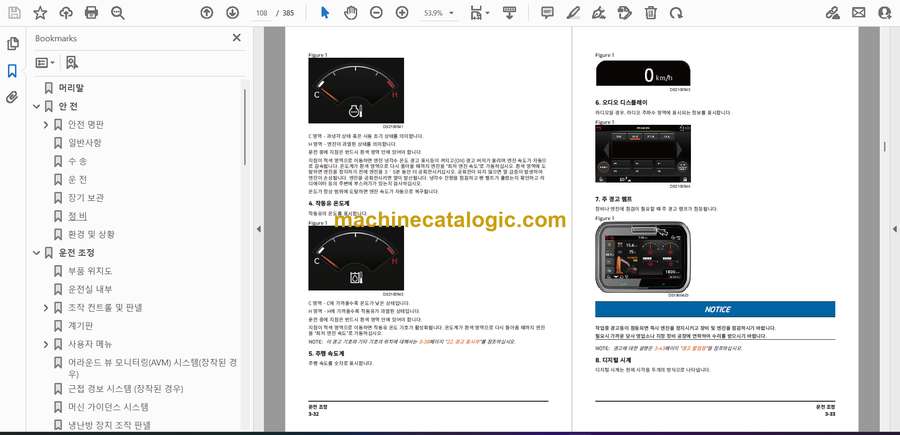Click the main warning lamp monitor figure

[x=643, y=257]
